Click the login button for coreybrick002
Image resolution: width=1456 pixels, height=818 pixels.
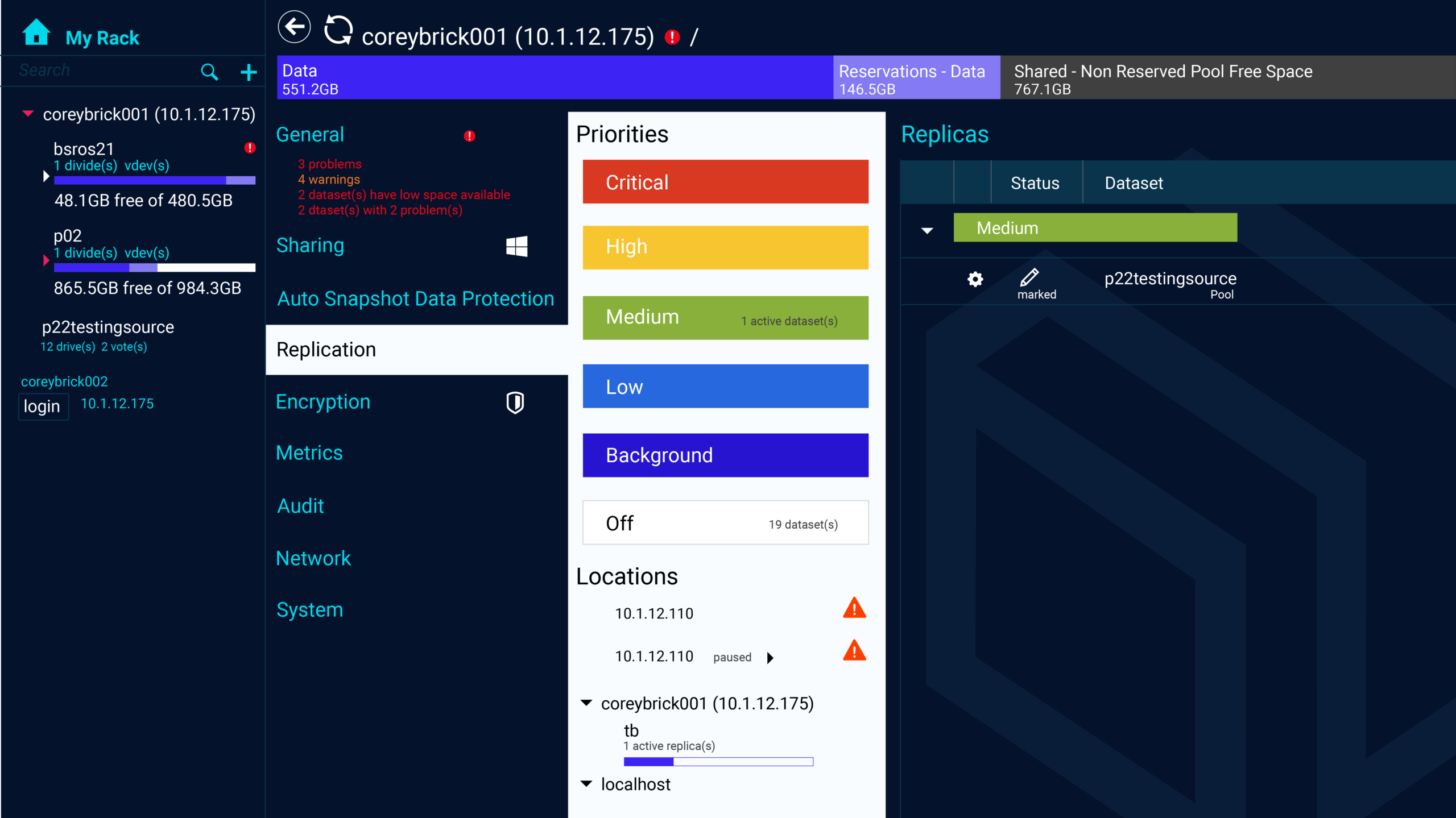pos(43,406)
